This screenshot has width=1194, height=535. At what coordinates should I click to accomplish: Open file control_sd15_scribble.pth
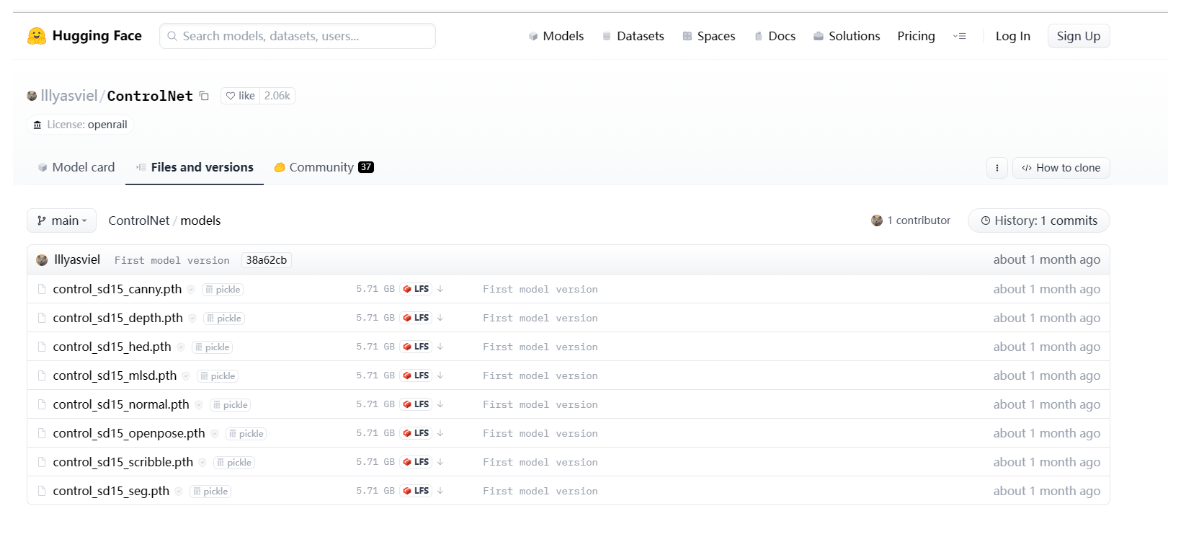click(123, 463)
